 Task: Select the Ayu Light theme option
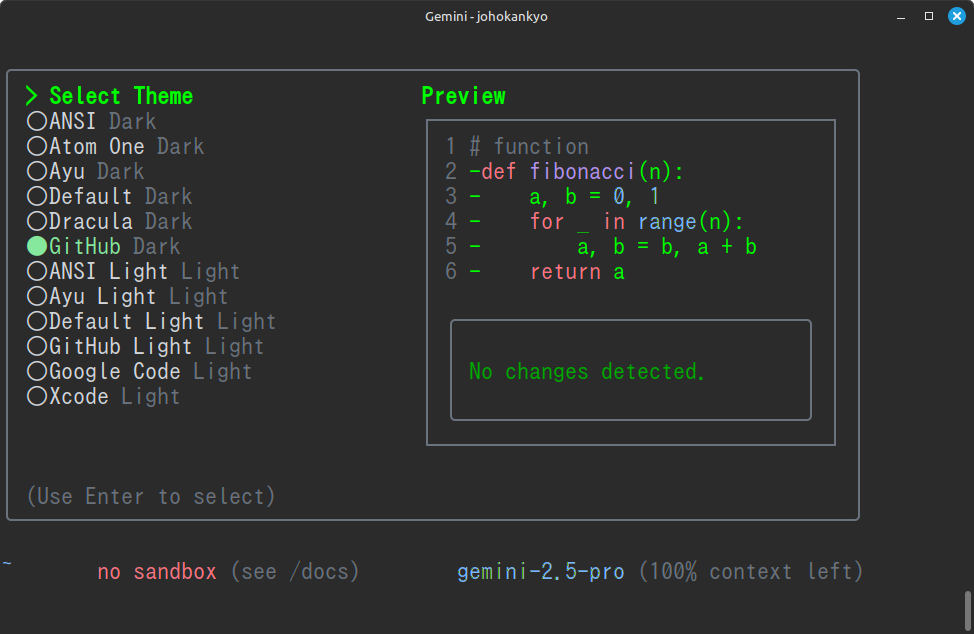37,296
